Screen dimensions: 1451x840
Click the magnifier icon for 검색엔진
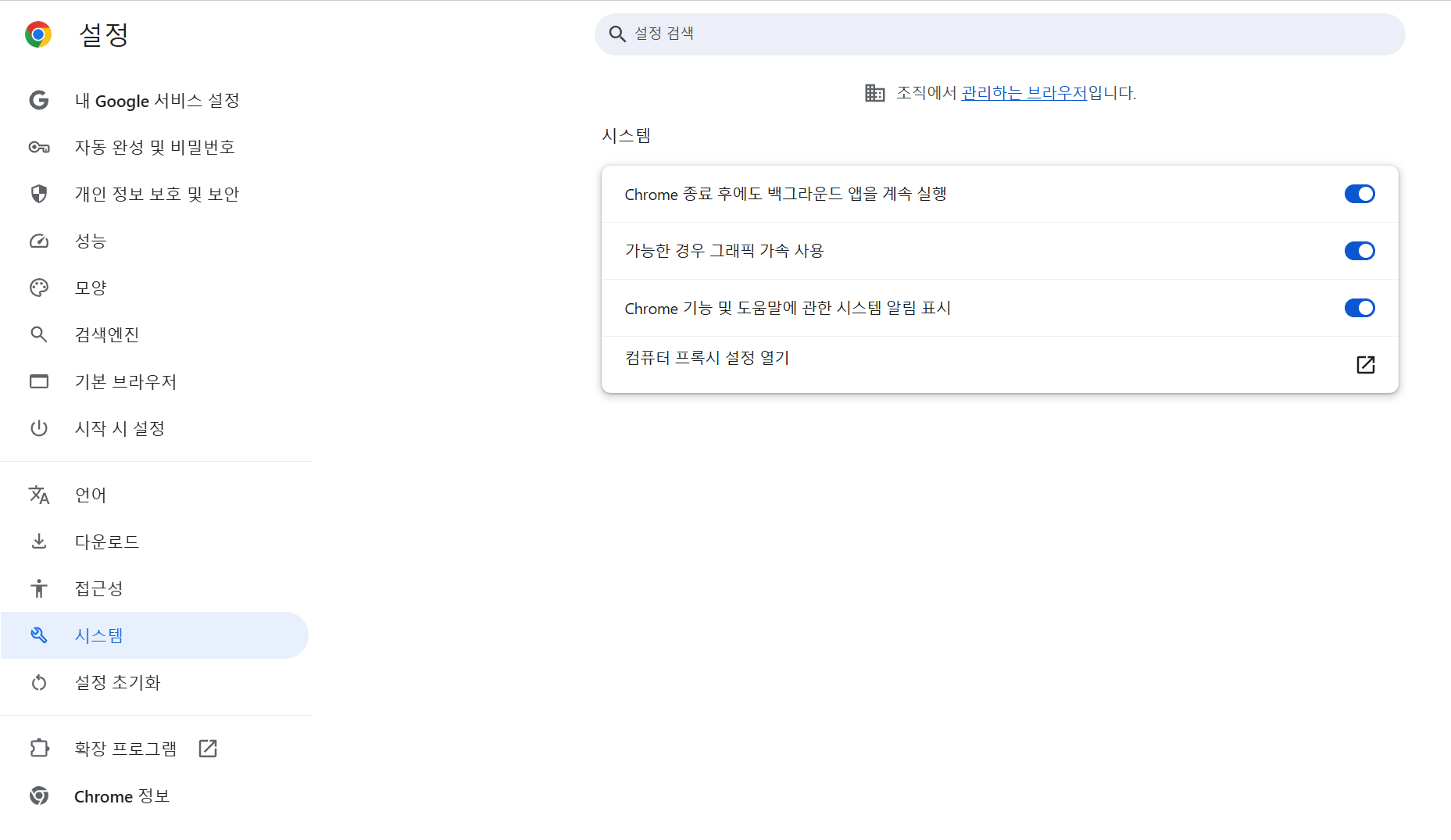(x=39, y=334)
